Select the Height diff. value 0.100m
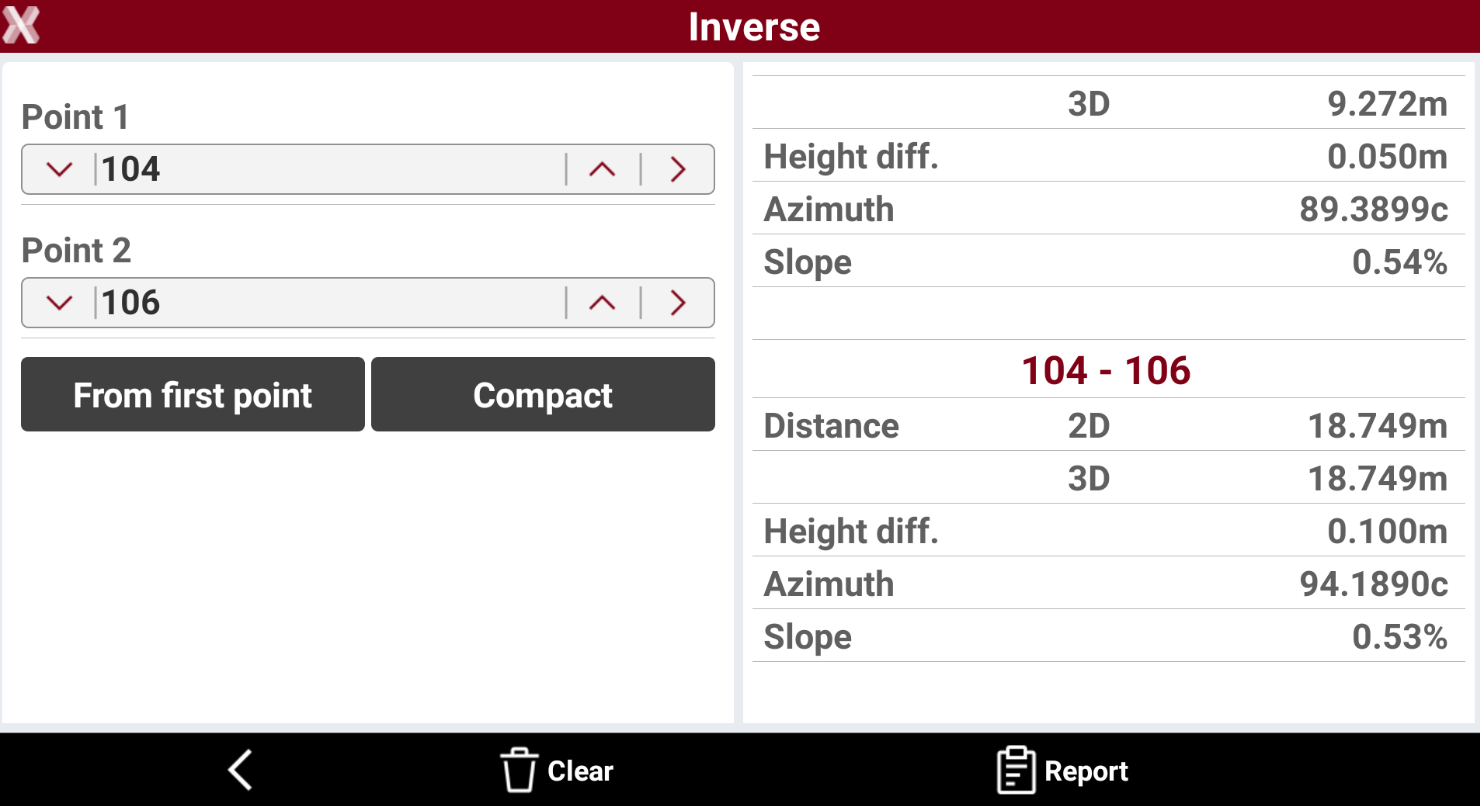Viewport: 1480px width, 806px height. 1387,531
